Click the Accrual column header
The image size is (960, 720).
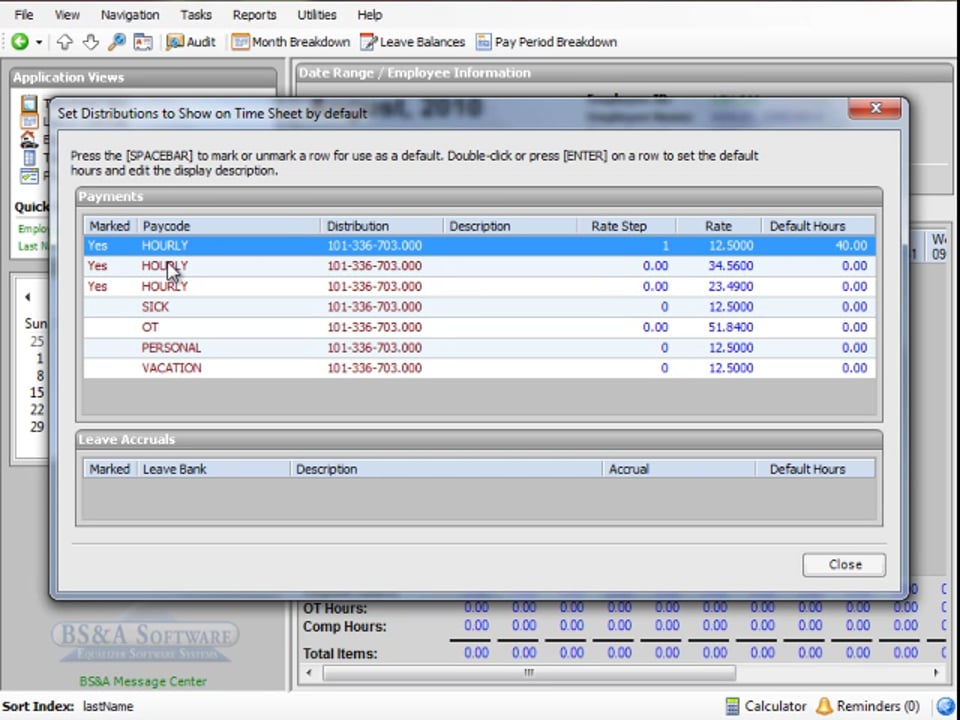678,469
